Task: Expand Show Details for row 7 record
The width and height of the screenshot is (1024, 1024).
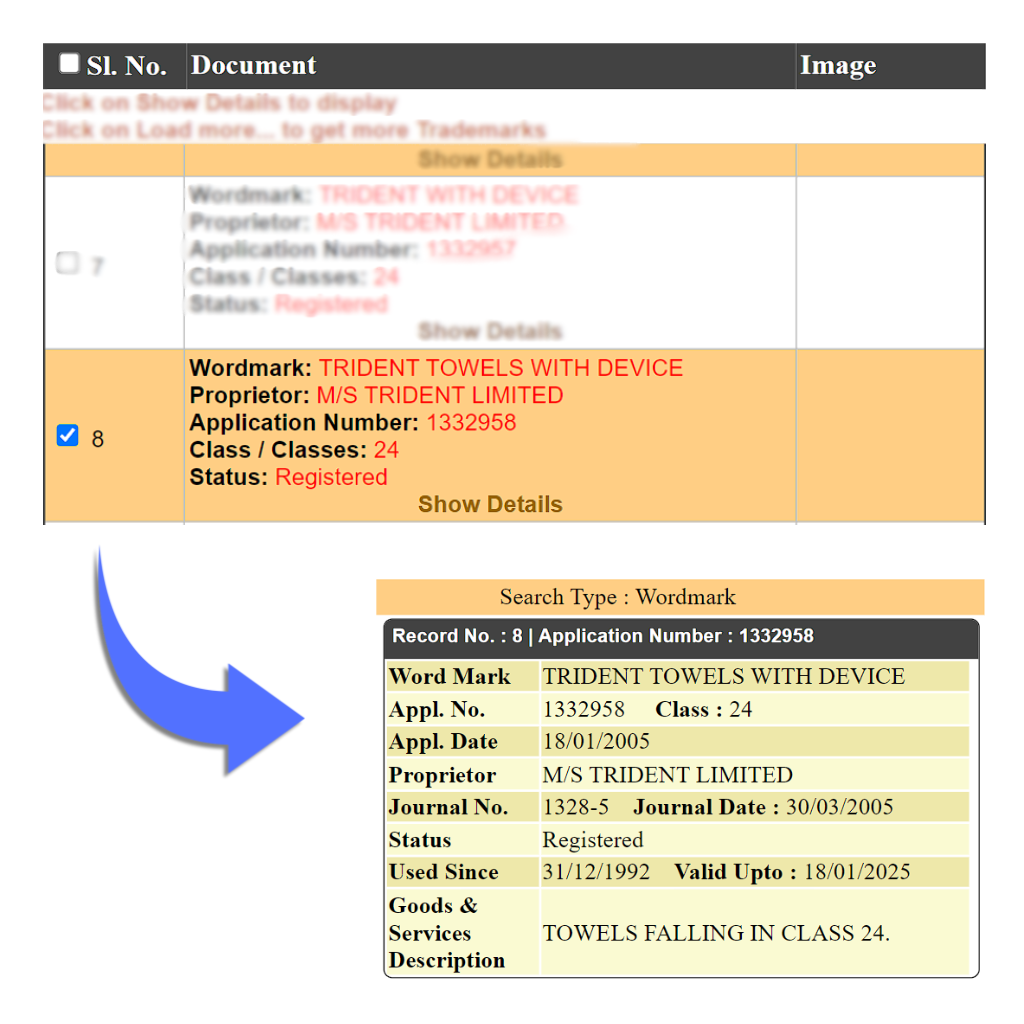Action: click(490, 331)
